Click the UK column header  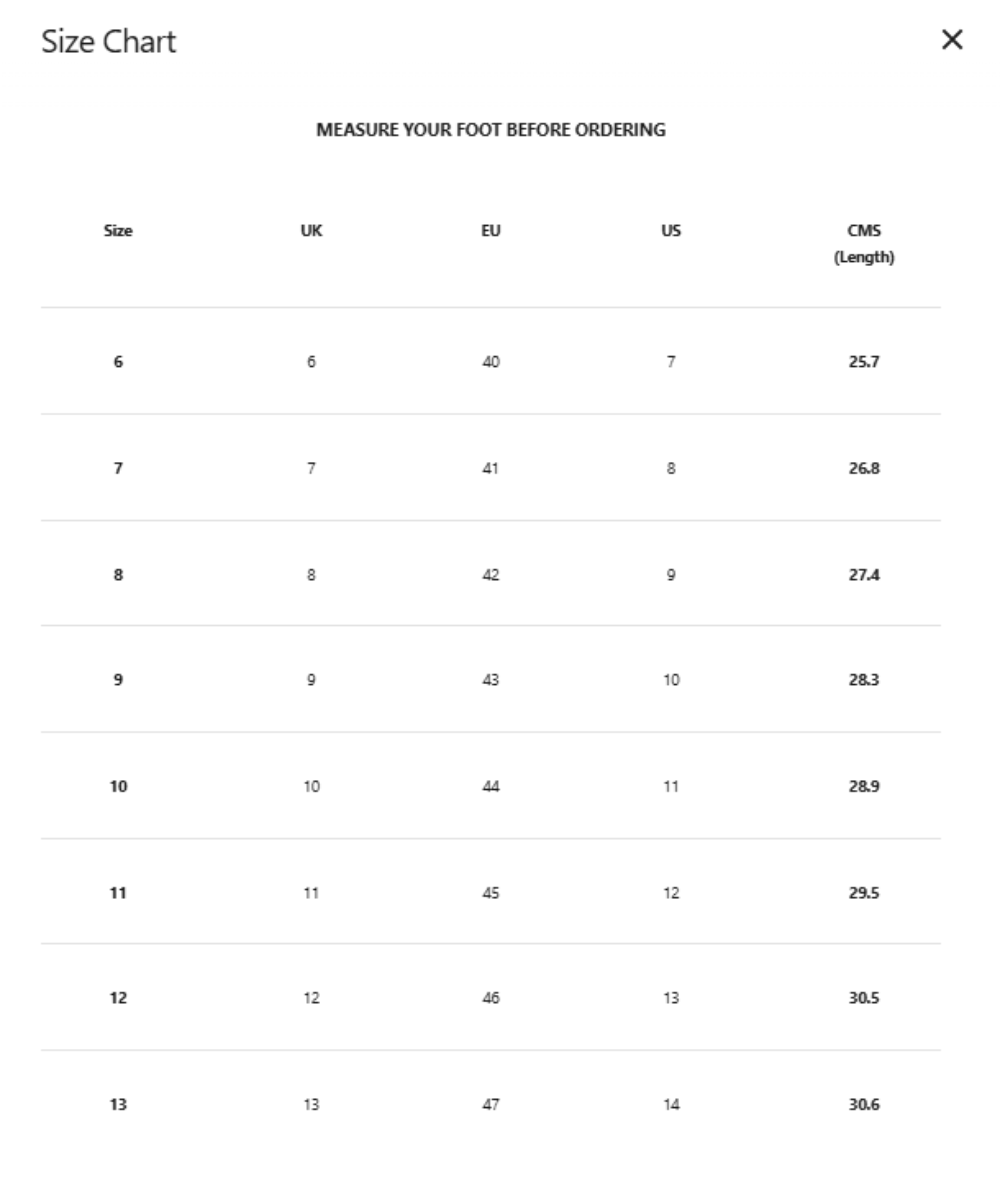(x=311, y=231)
